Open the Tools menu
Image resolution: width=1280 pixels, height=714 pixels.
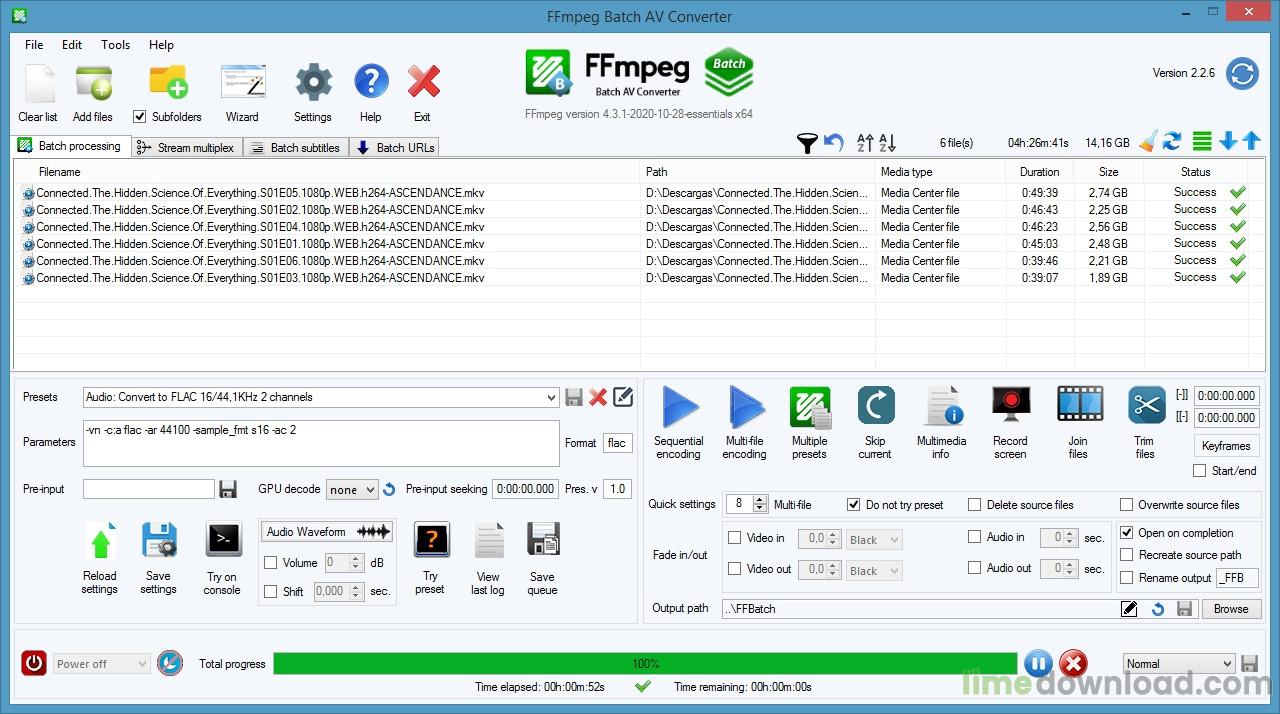pos(115,45)
